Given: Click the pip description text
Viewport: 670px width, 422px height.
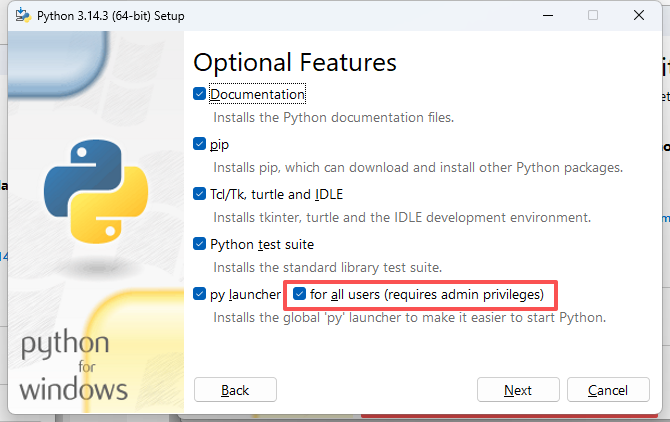Looking at the screenshot, I should (418, 167).
